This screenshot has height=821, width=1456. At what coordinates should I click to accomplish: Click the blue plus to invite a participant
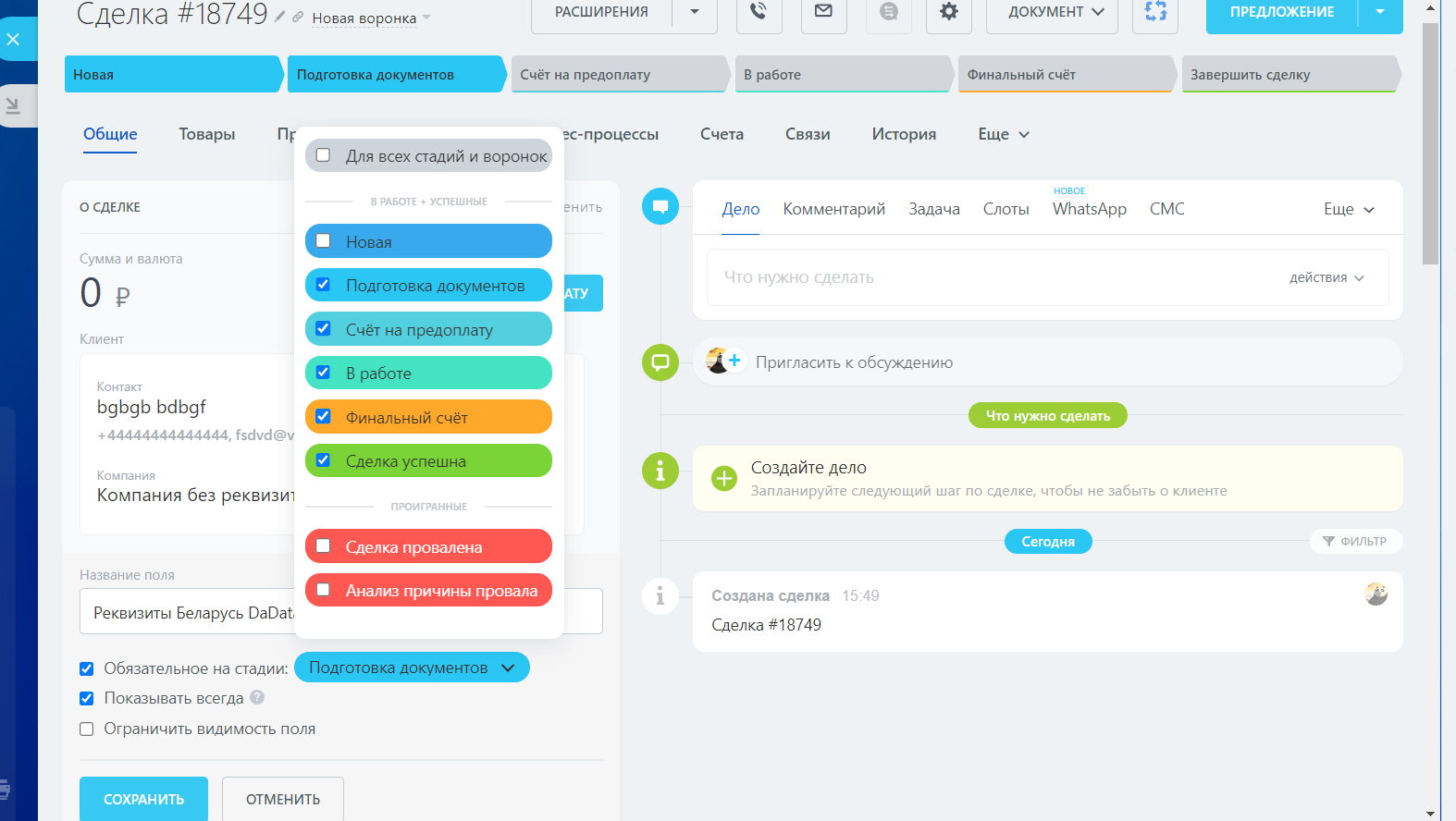[x=734, y=361]
